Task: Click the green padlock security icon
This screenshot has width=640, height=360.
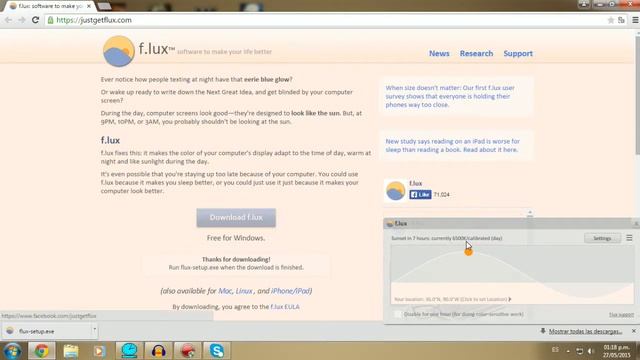Action: click(x=51, y=20)
